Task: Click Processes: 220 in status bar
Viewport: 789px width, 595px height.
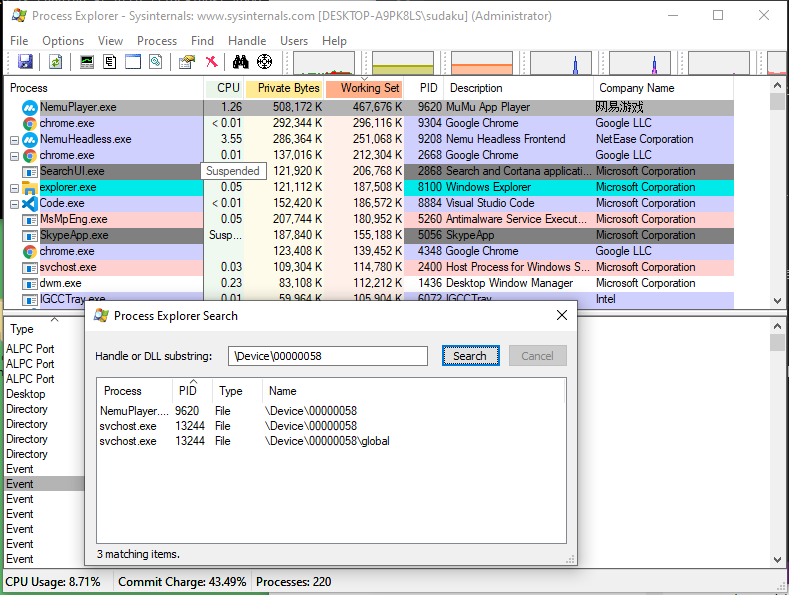Action: [x=293, y=582]
